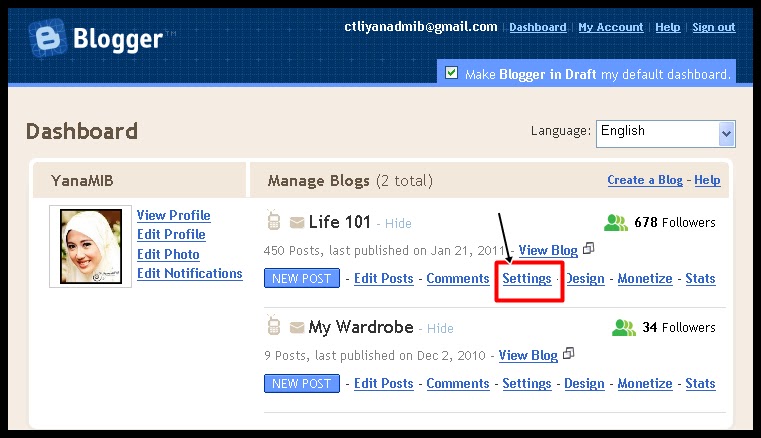Viewport: 761px width, 438px height.
Task: Click the email envelope icon beside My Wardrobe
Action: click(297, 328)
